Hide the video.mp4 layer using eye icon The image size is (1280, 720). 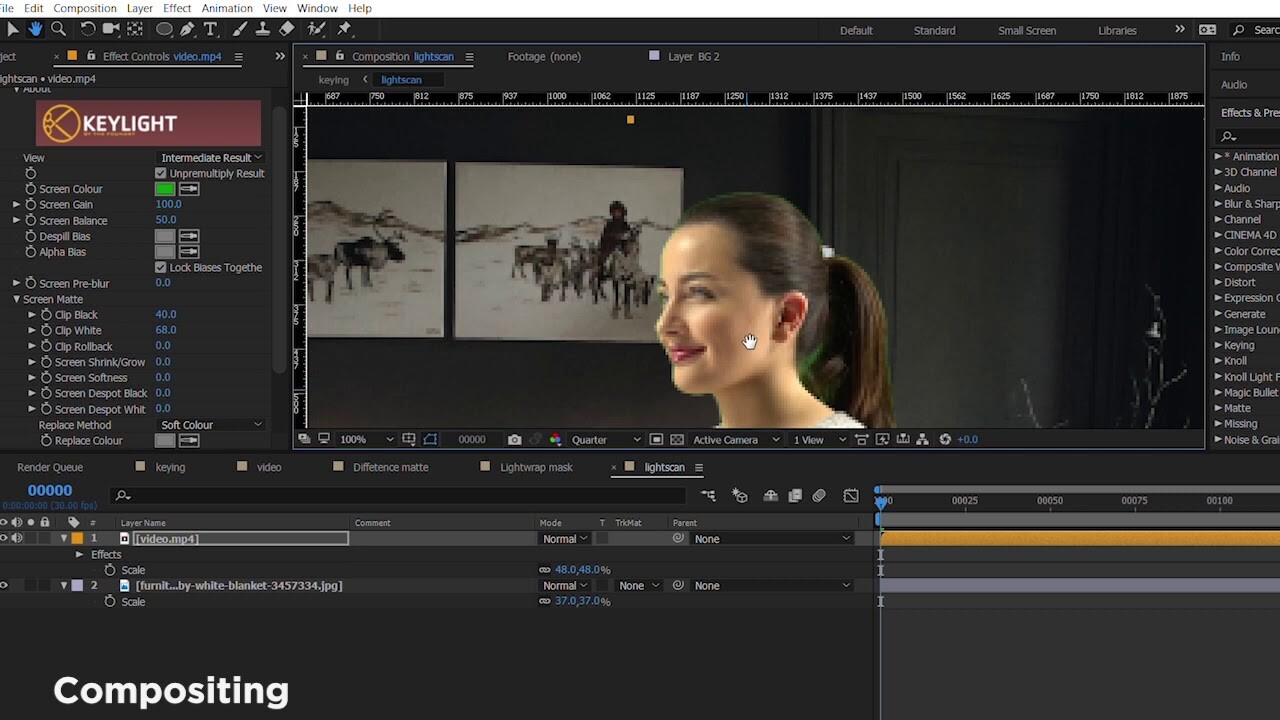[x=4, y=539]
